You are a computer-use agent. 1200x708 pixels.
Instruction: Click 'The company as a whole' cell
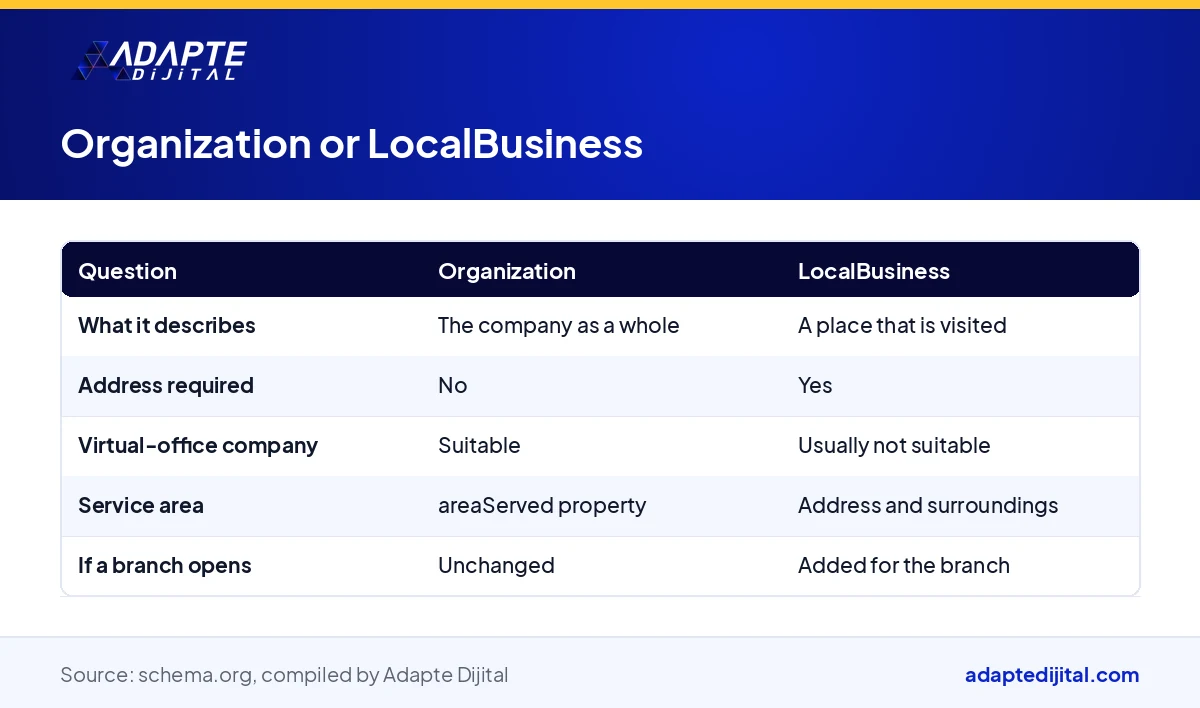(x=558, y=325)
